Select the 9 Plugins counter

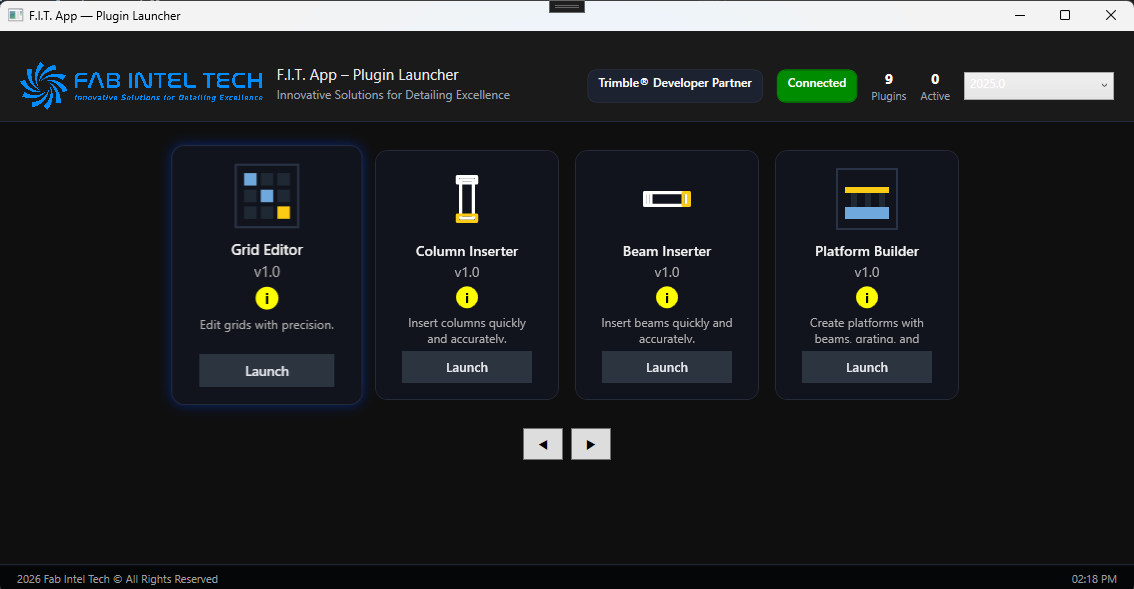click(x=889, y=87)
